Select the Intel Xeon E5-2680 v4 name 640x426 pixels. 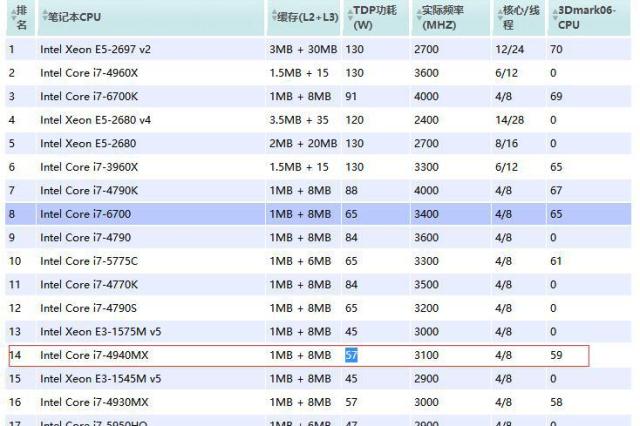(96, 120)
